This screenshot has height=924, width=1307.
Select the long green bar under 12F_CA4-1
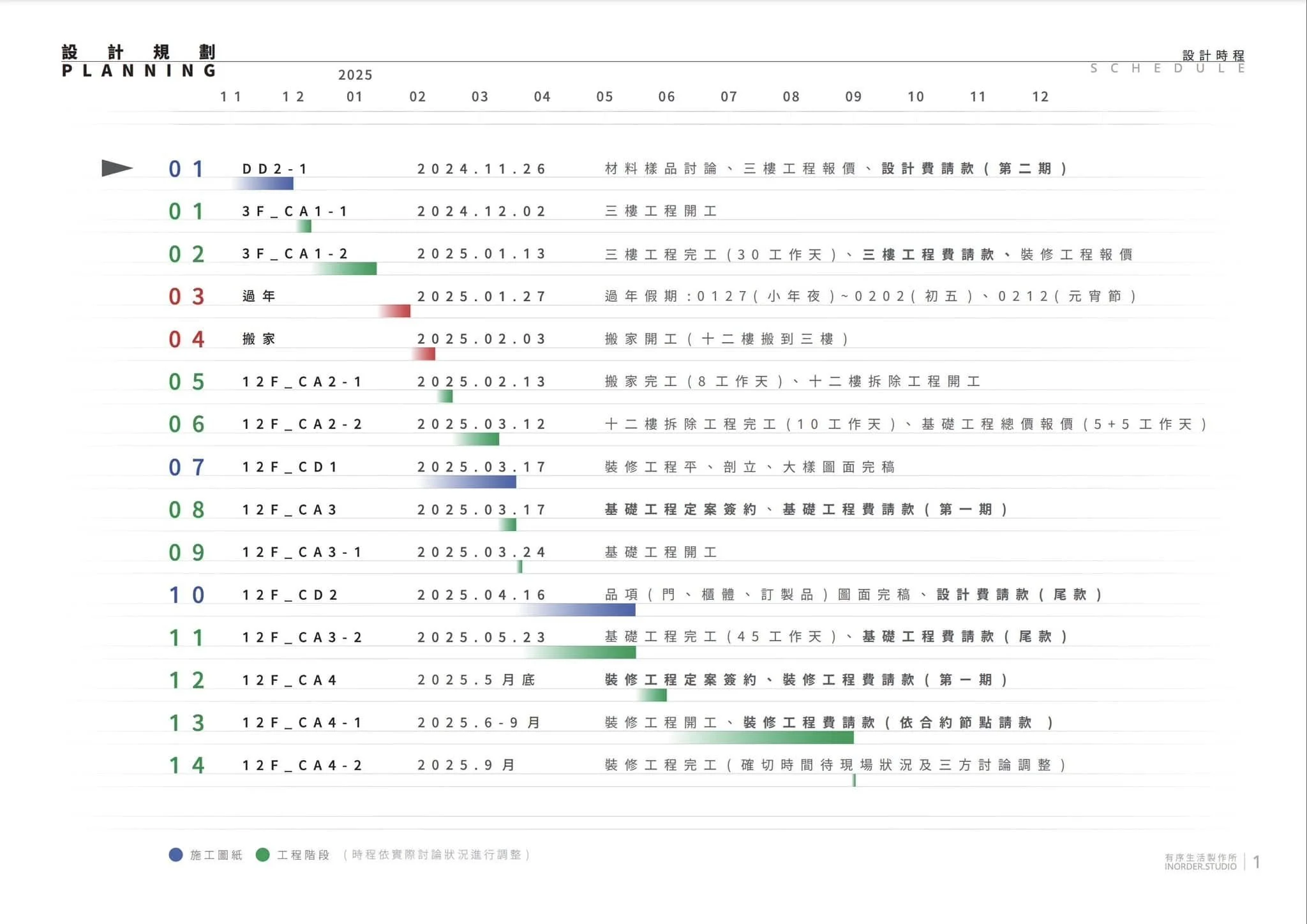pos(762,738)
